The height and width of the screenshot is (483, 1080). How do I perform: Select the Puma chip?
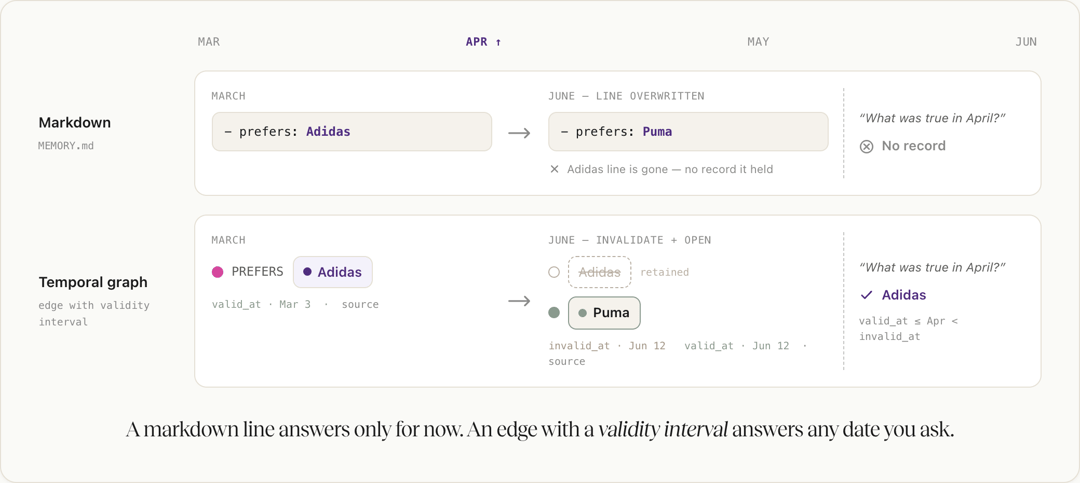[x=604, y=313]
